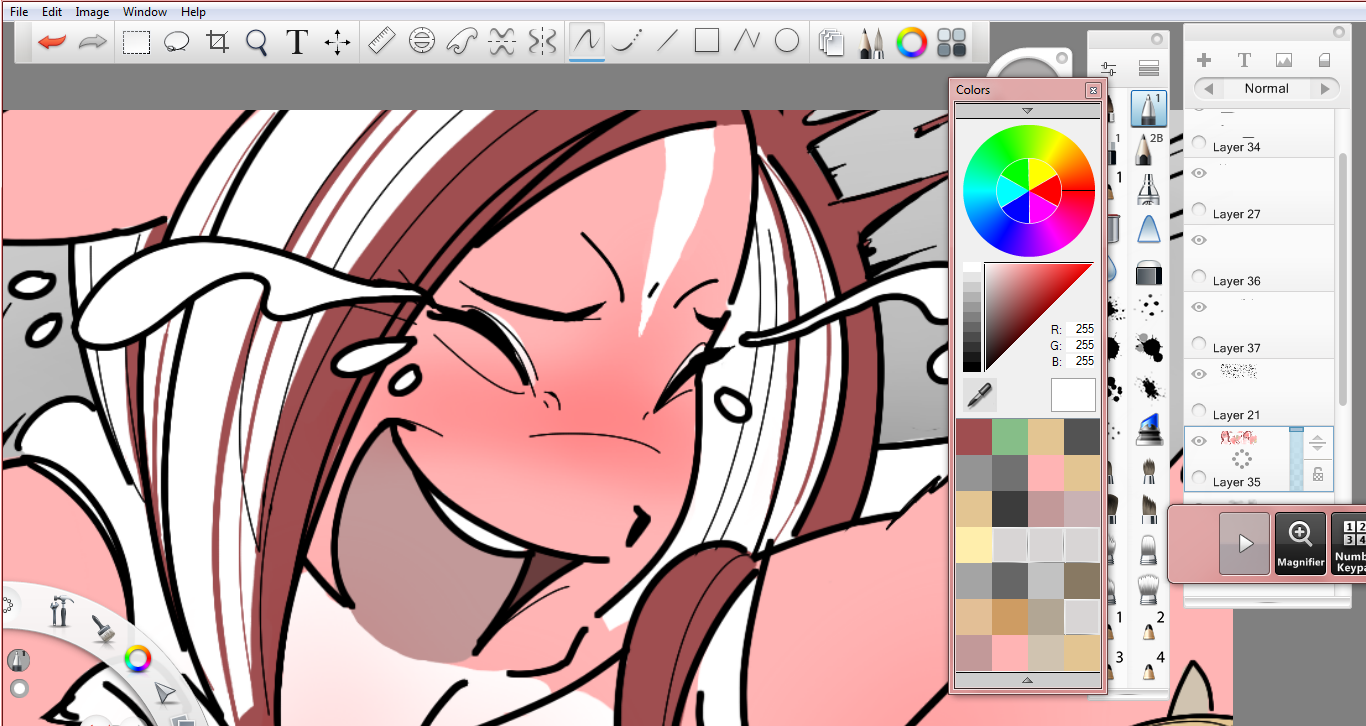
Task: Select the green swatch in Colors palette
Action: click(1010, 437)
